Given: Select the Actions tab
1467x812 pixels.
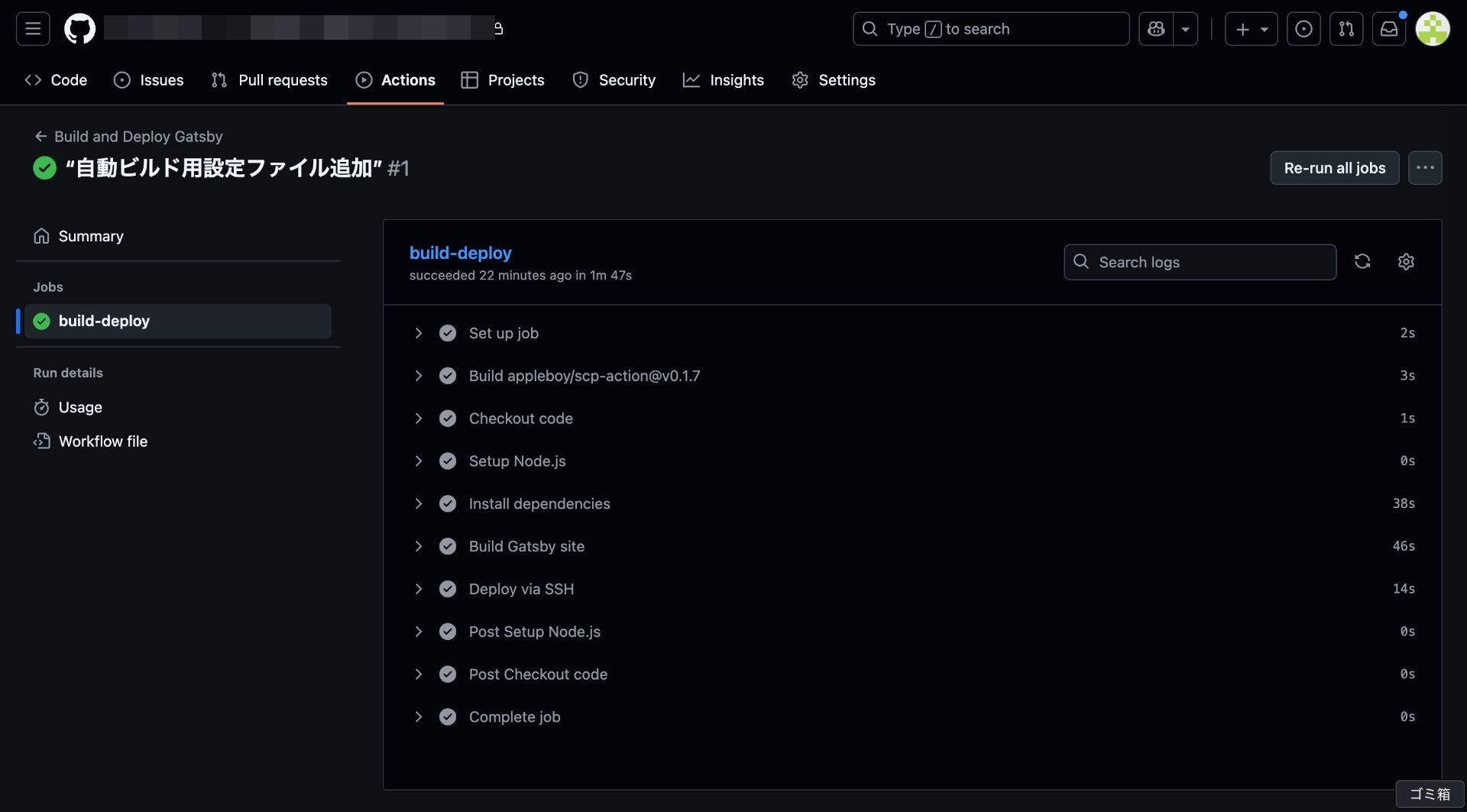Looking at the screenshot, I should (395, 80).
